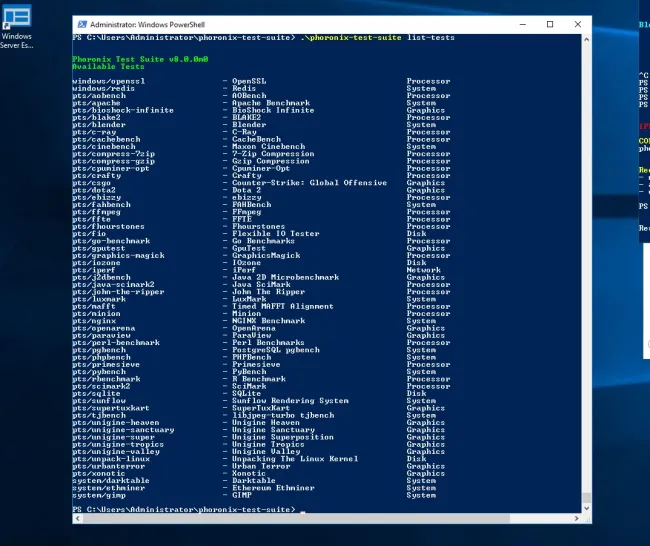Click the 'windows/openssl' entry
650x546 pixels.
click(109, 81)
